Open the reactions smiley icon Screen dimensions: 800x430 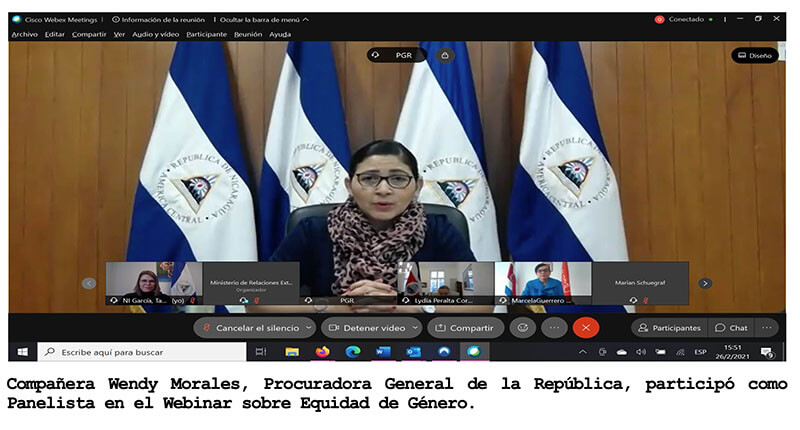click(523, 328)
